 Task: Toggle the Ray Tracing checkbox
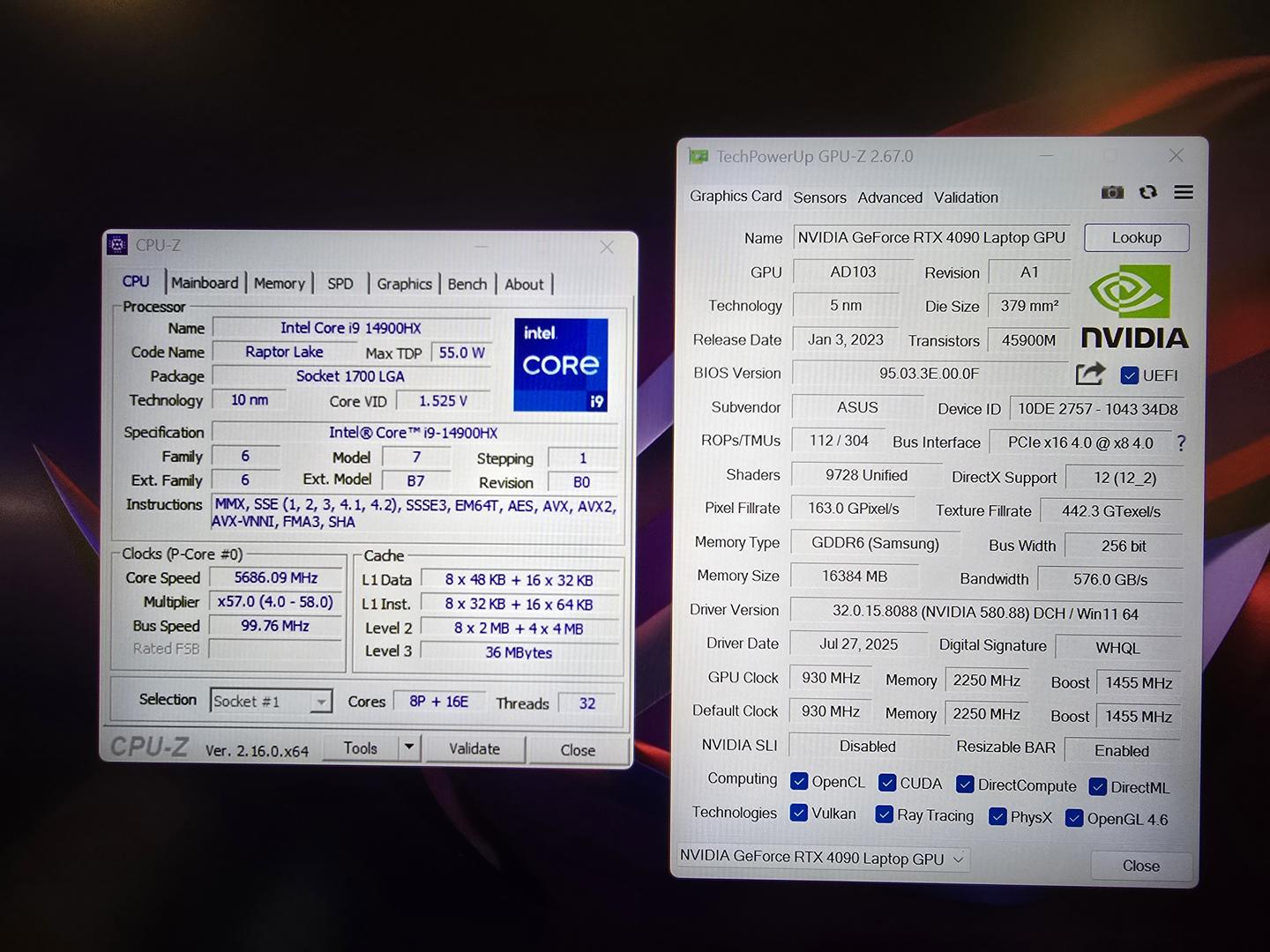(884, 814)
